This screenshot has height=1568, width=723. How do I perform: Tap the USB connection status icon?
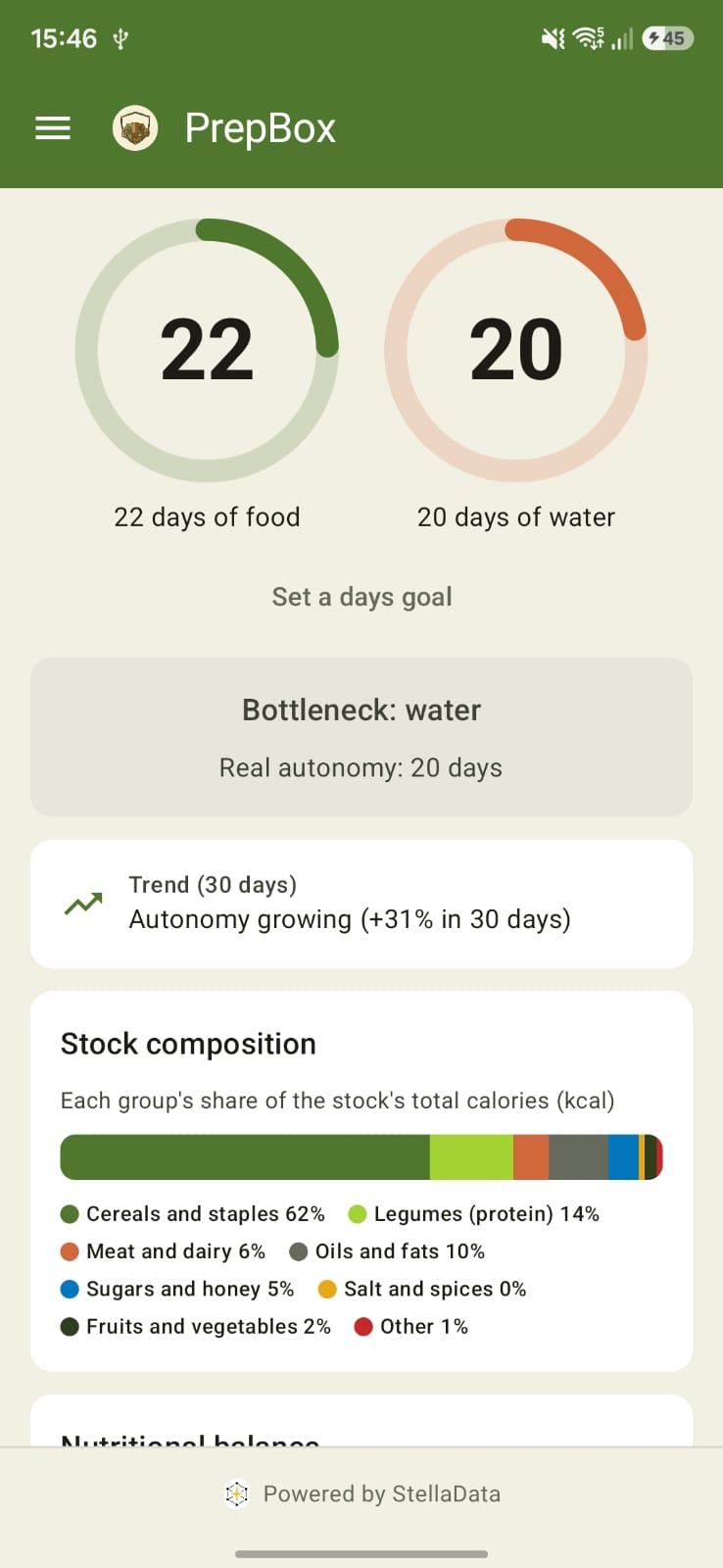[x=120, y=39]
